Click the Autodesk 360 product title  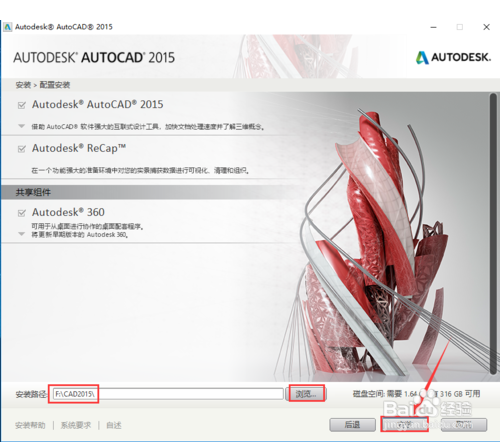(68, 212)
